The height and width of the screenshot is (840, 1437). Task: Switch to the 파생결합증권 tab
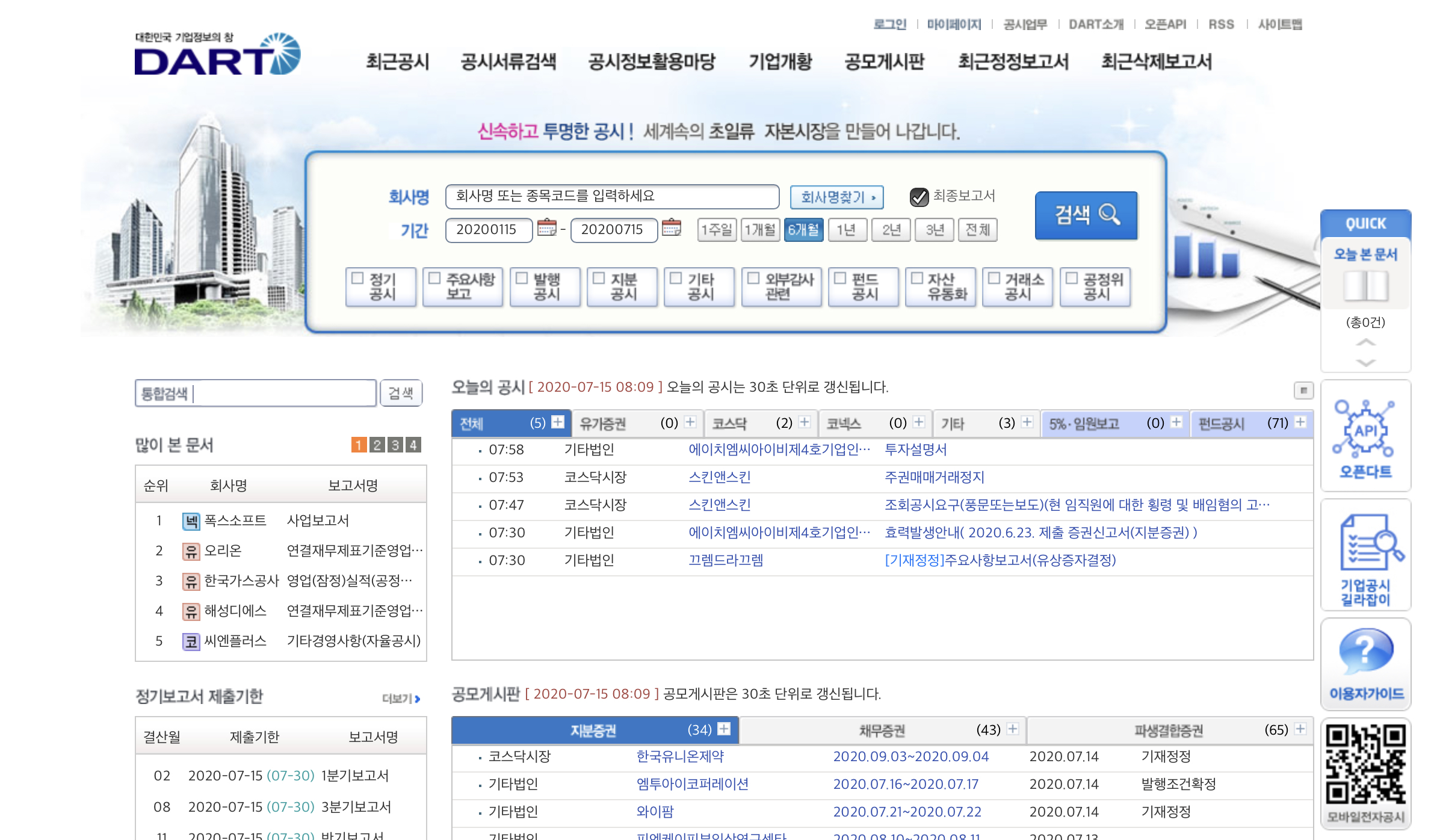tap(1169, 730)
